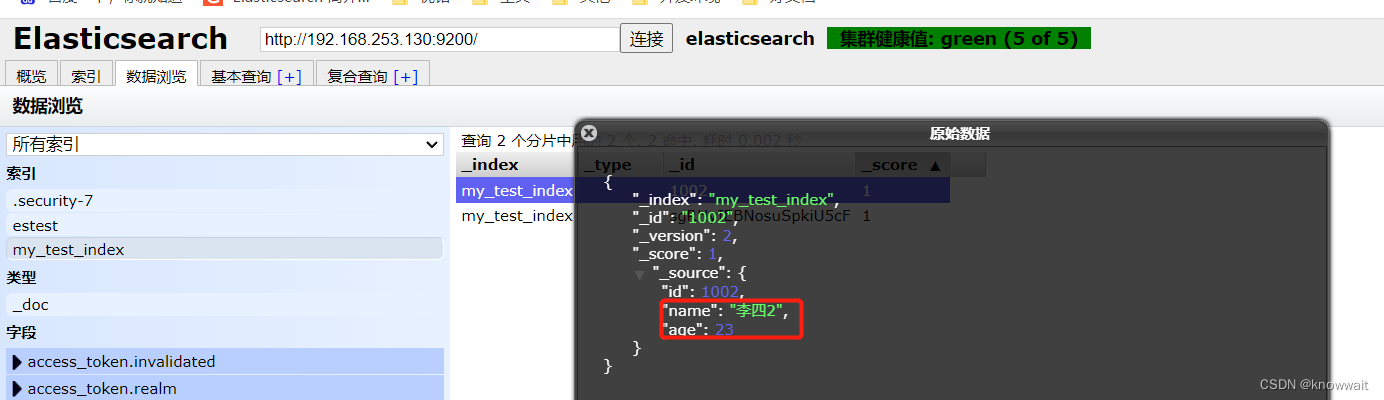Image resolution: width=1384 pixels, height=400 pixels.
Task: Click the "id": 1002 source line
Action: [704, 291]
